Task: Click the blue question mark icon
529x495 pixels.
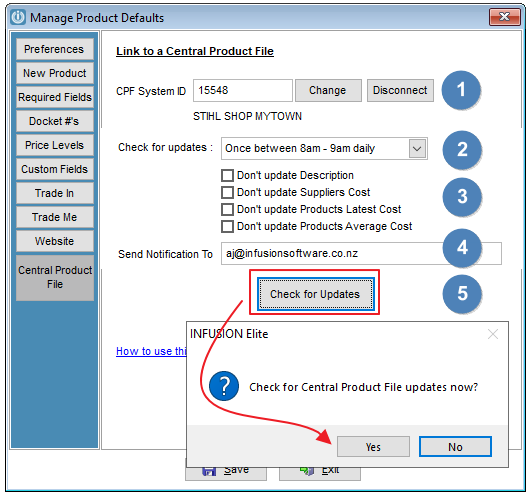Action: click(224, 386)
